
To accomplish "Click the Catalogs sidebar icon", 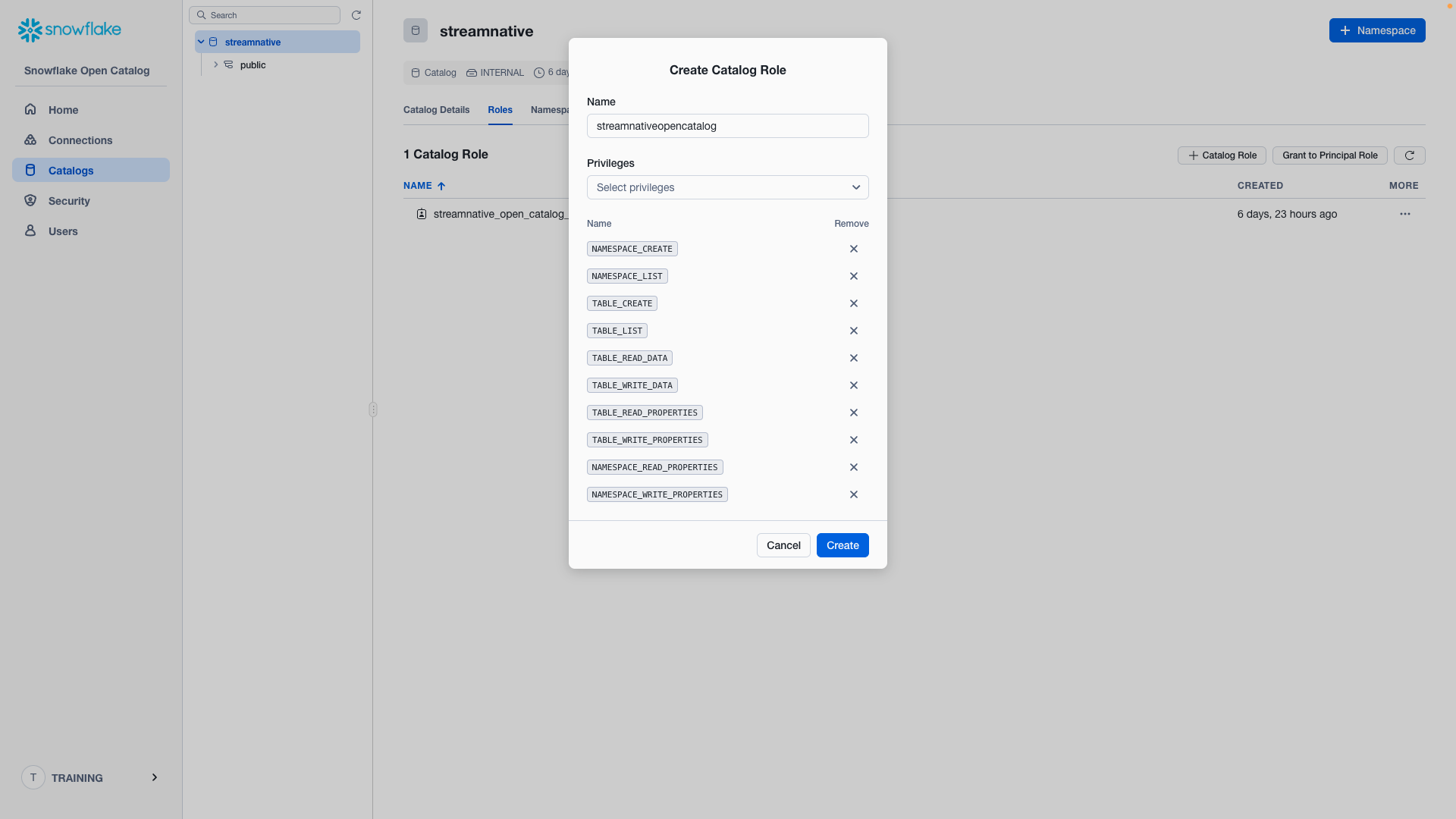I will tap(29, 170).
